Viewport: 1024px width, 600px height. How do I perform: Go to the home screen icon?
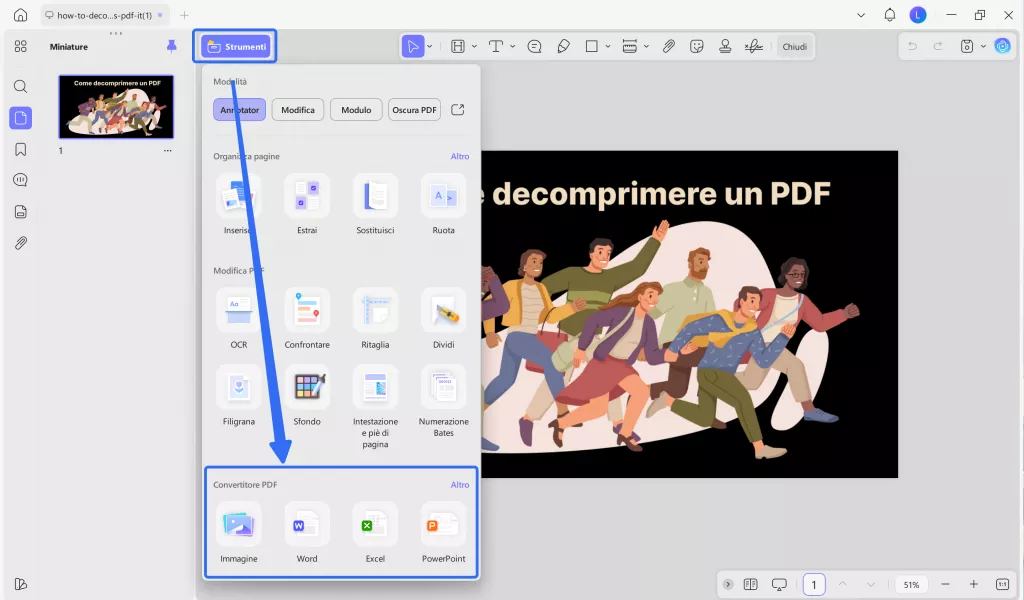[x=21, y=14]
